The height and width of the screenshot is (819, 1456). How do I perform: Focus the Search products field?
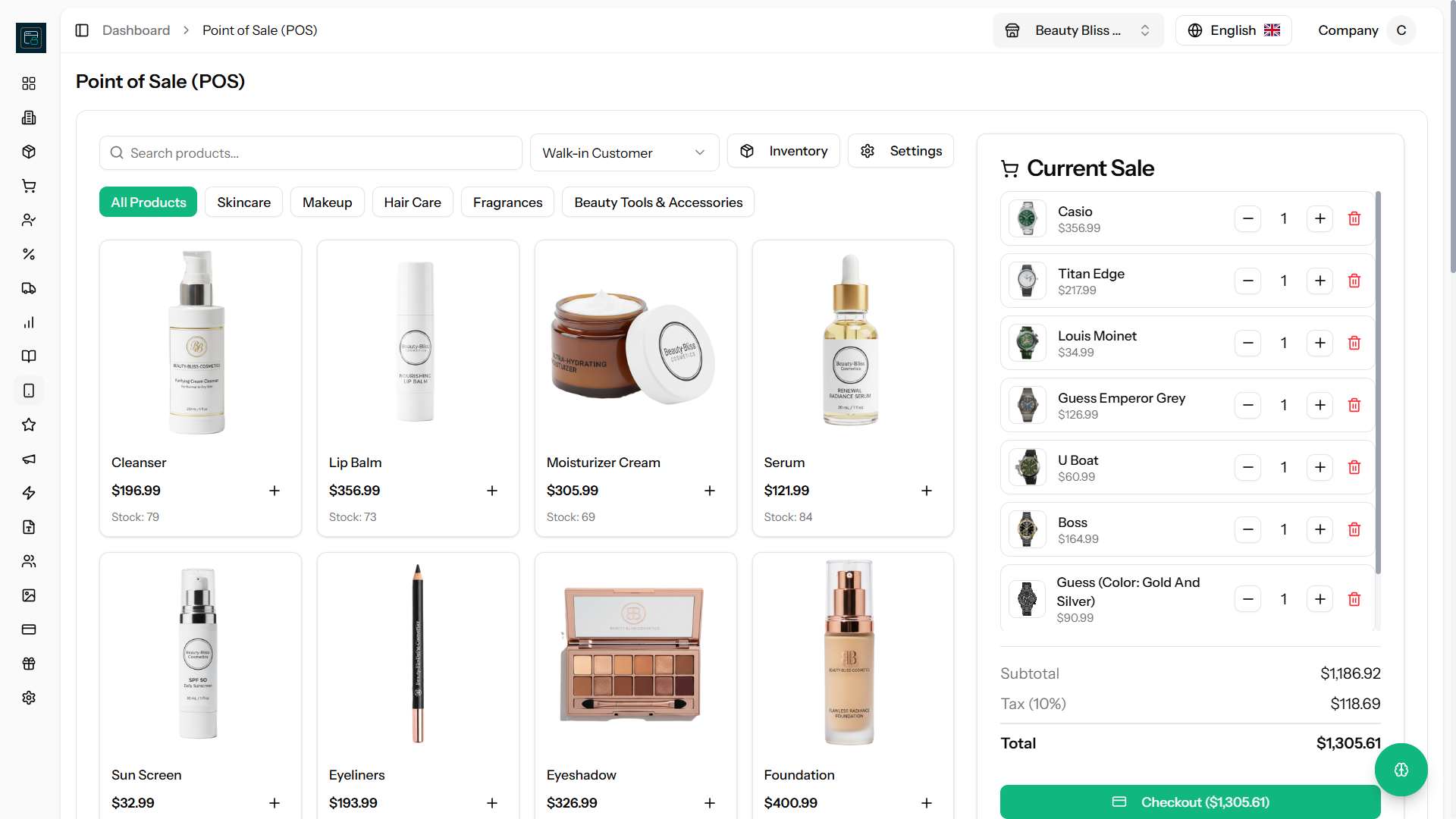(311, 153)
